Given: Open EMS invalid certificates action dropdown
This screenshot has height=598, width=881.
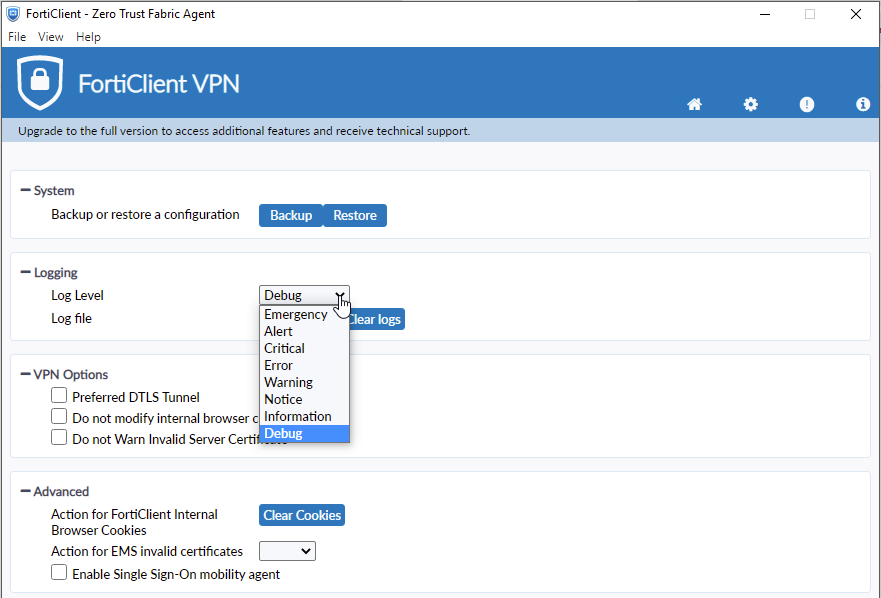Looking at the screenshot, I should click(x=287, y=551).
